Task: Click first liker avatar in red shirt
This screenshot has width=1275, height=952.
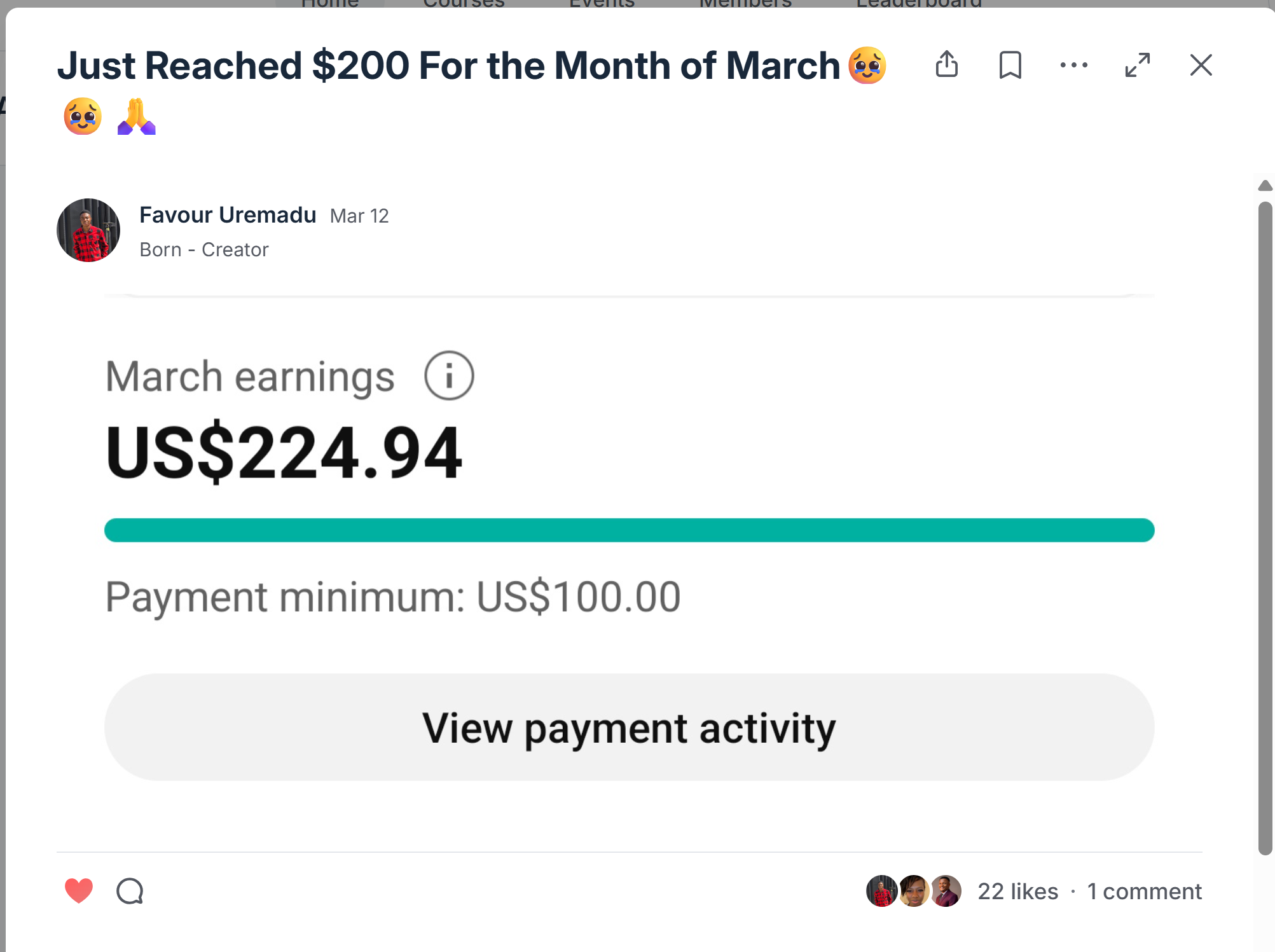Action: coord(881,891)
